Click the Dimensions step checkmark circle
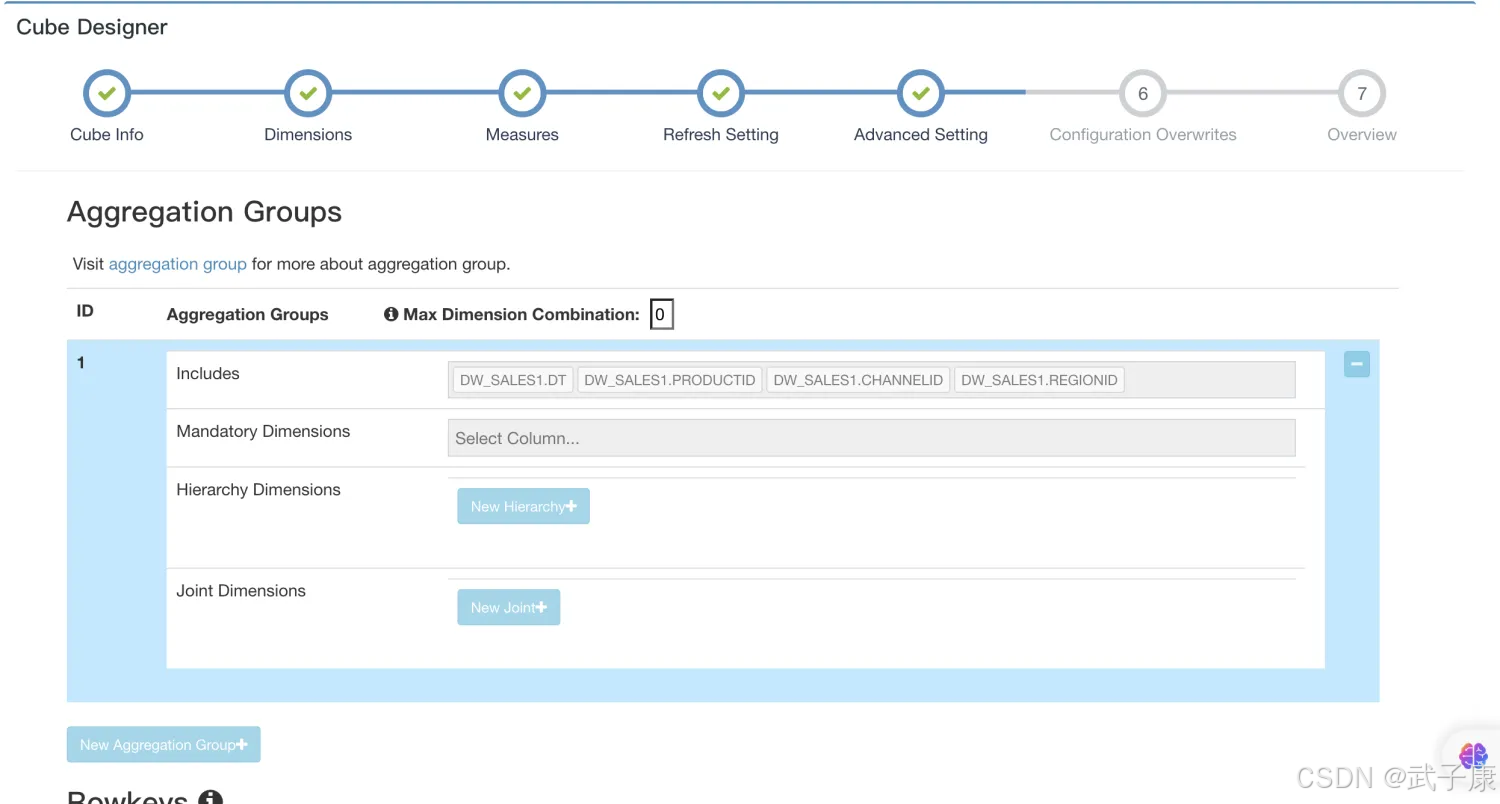1500x804 pixels. click(308, 94)
